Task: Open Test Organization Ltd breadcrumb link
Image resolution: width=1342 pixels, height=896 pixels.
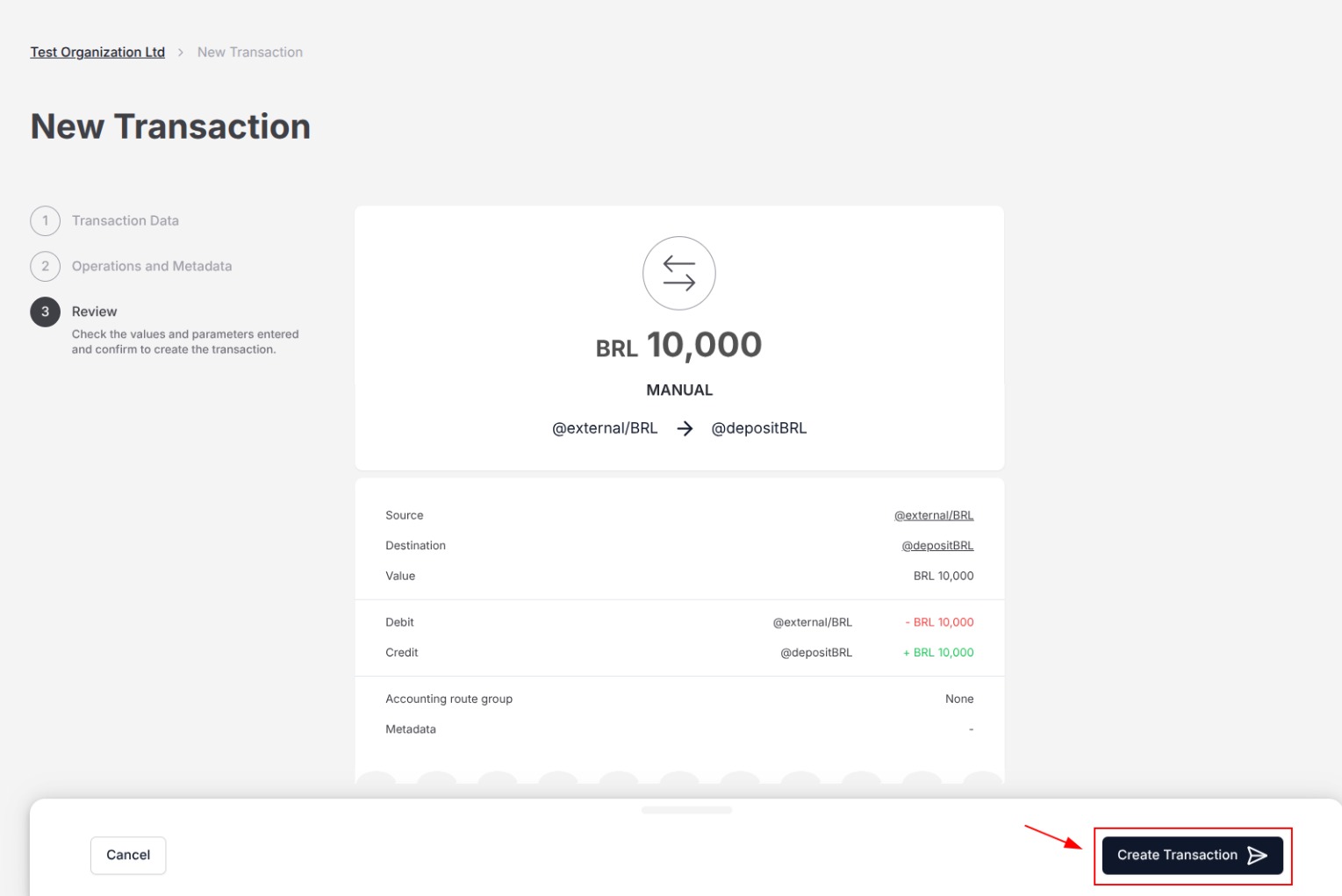Action: pyautogui.click(x=97, y=52)
